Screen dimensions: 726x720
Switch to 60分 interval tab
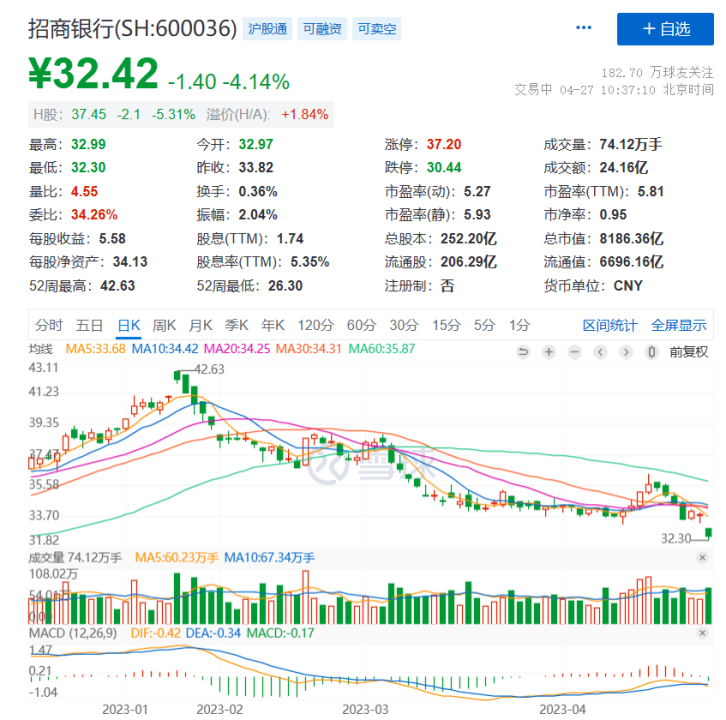point(362,326)
